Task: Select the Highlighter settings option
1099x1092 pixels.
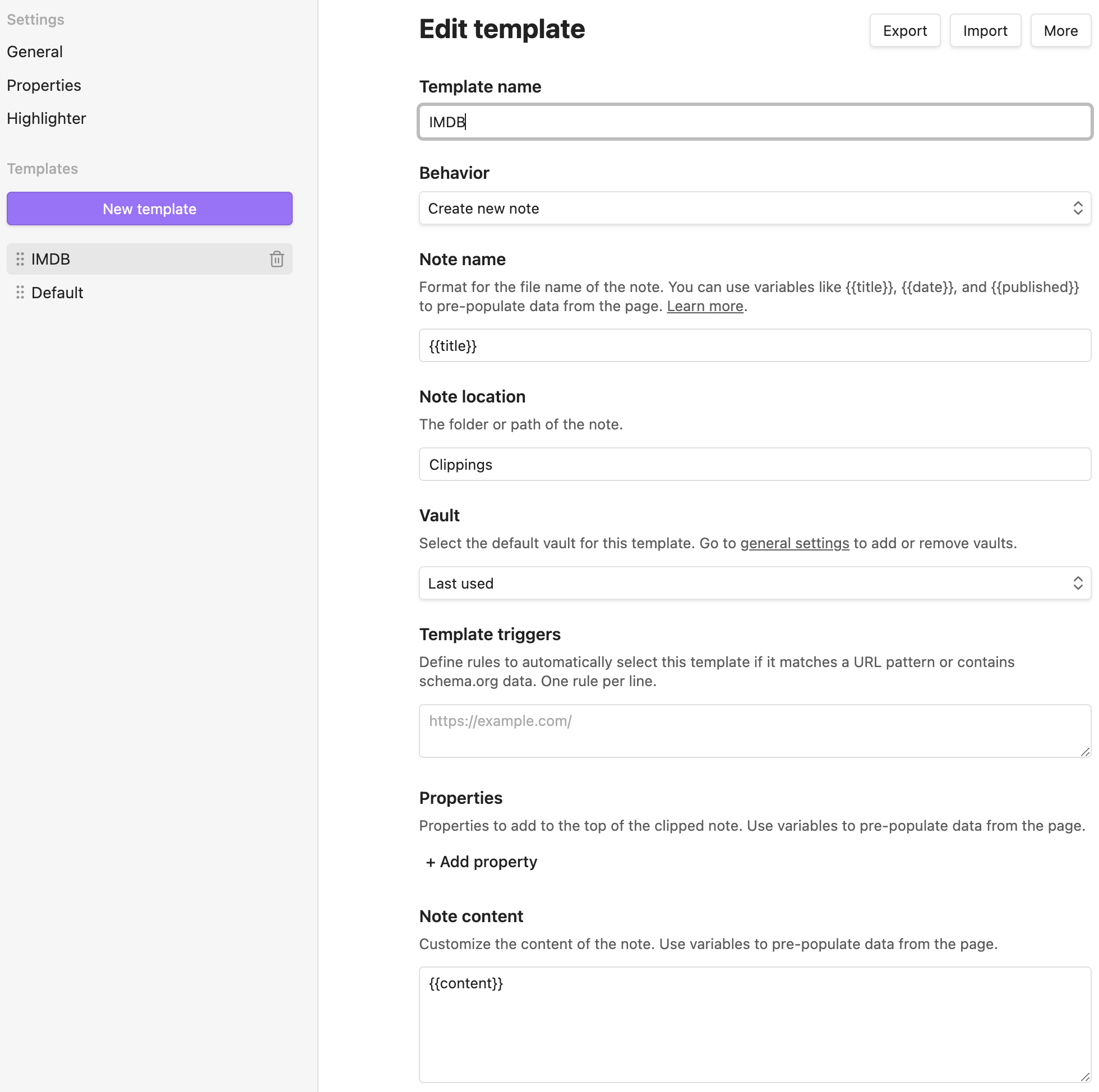Action: click(x=47, y=117)
